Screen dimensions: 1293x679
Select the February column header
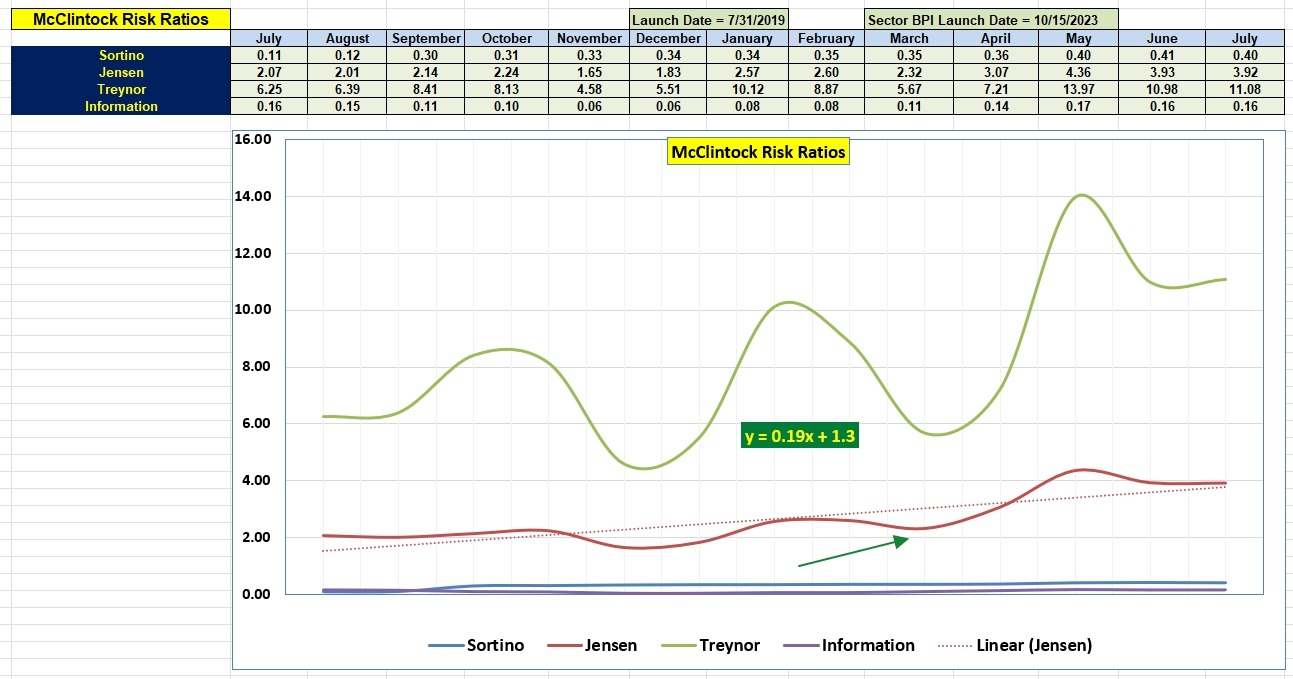(827, 38)
